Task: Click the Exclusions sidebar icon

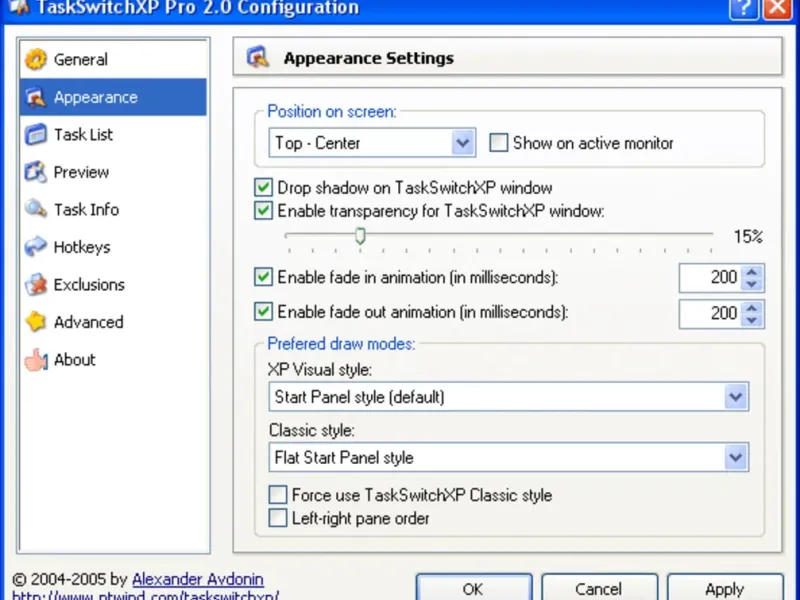Action: click(x=36, y=284)
